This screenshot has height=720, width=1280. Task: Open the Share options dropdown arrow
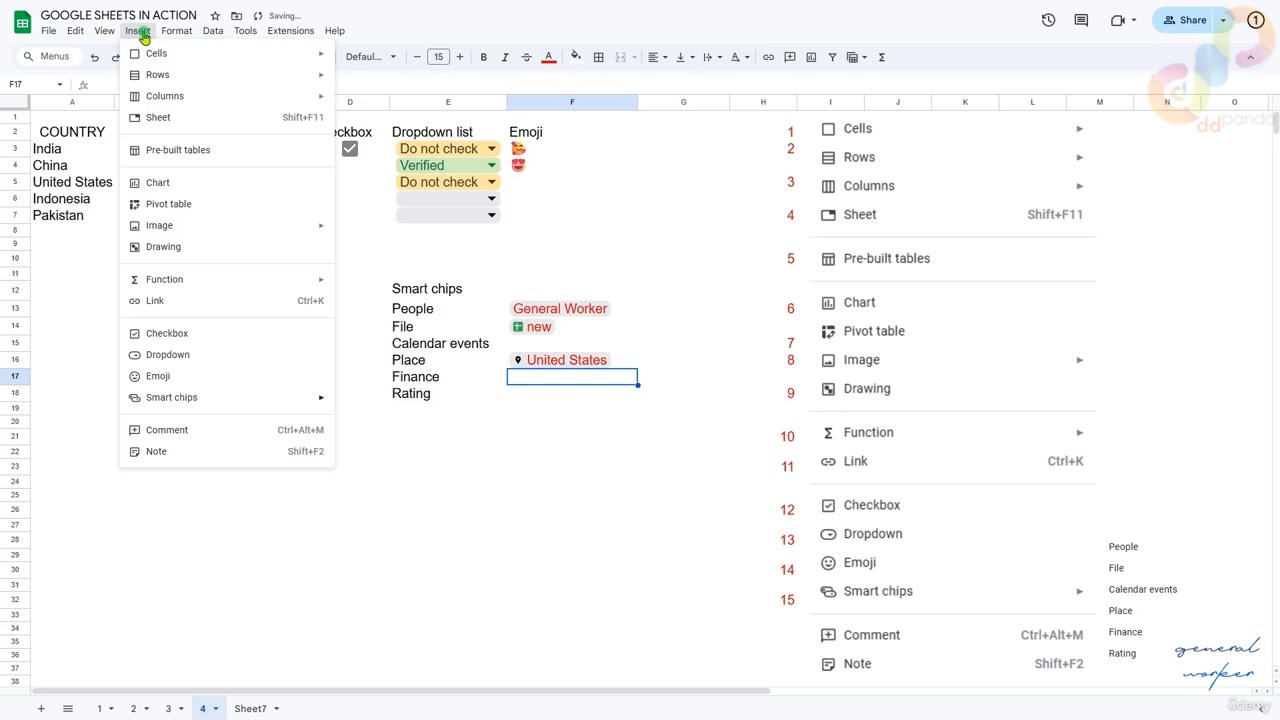click(1223, 20)
